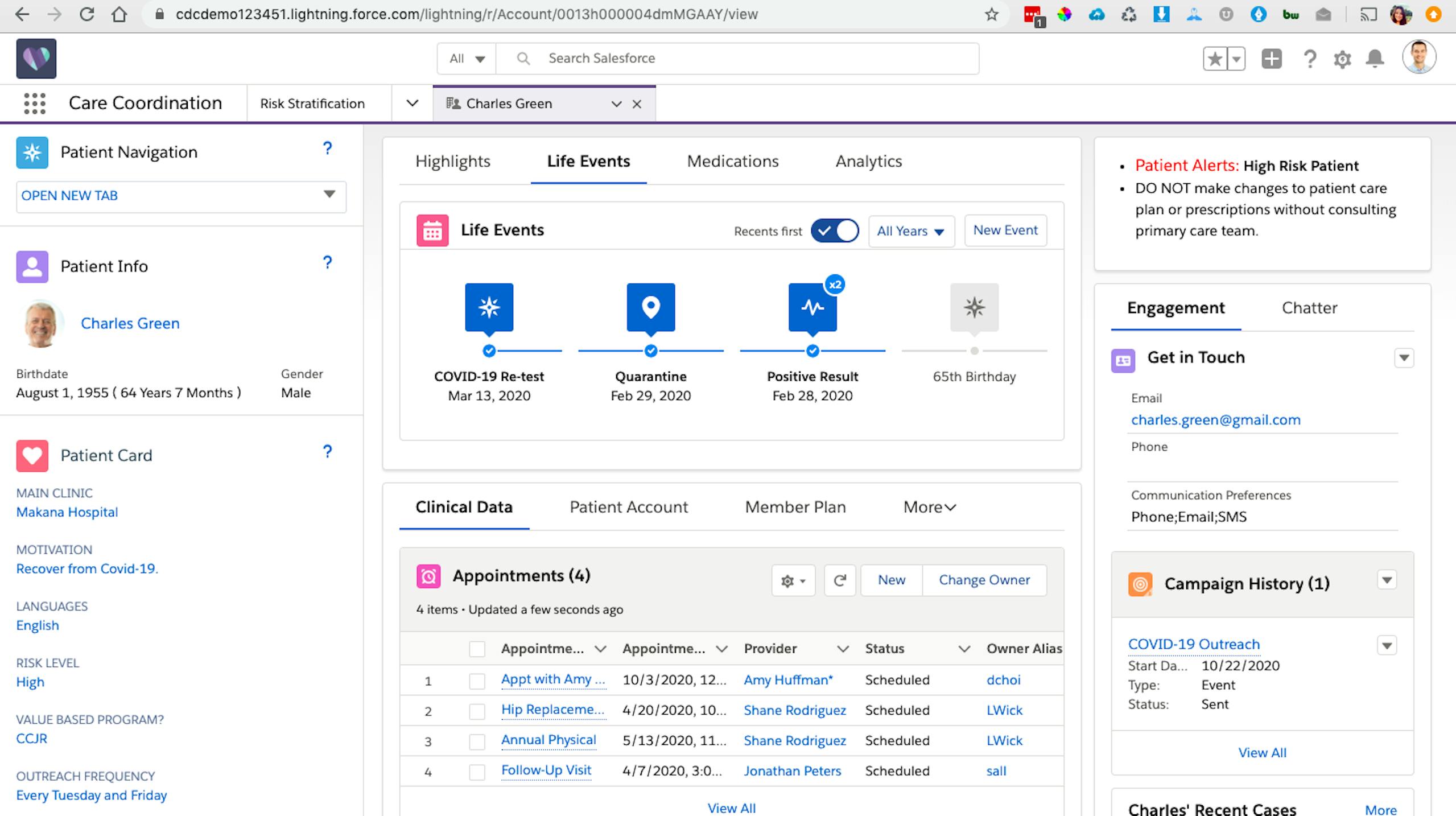Viewport: 1456px width, 816px height.
Task: Click the Quarantine location event icon
Action: 651,307
